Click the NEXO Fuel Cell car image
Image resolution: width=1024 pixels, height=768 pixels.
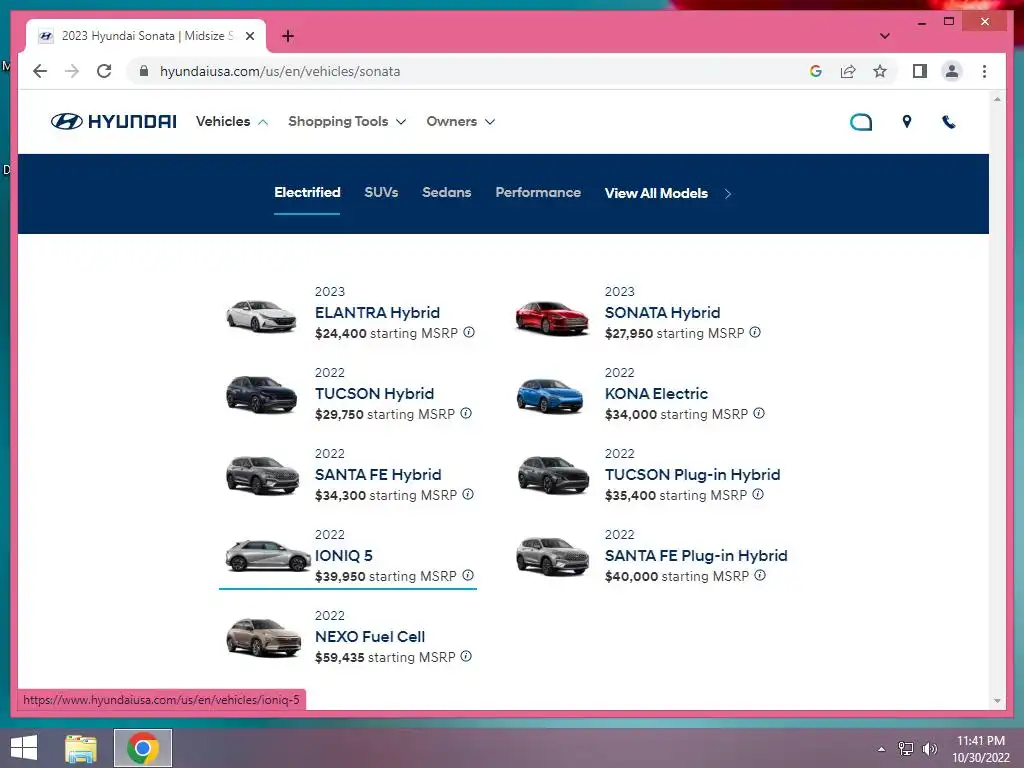(x=263, y=637)
